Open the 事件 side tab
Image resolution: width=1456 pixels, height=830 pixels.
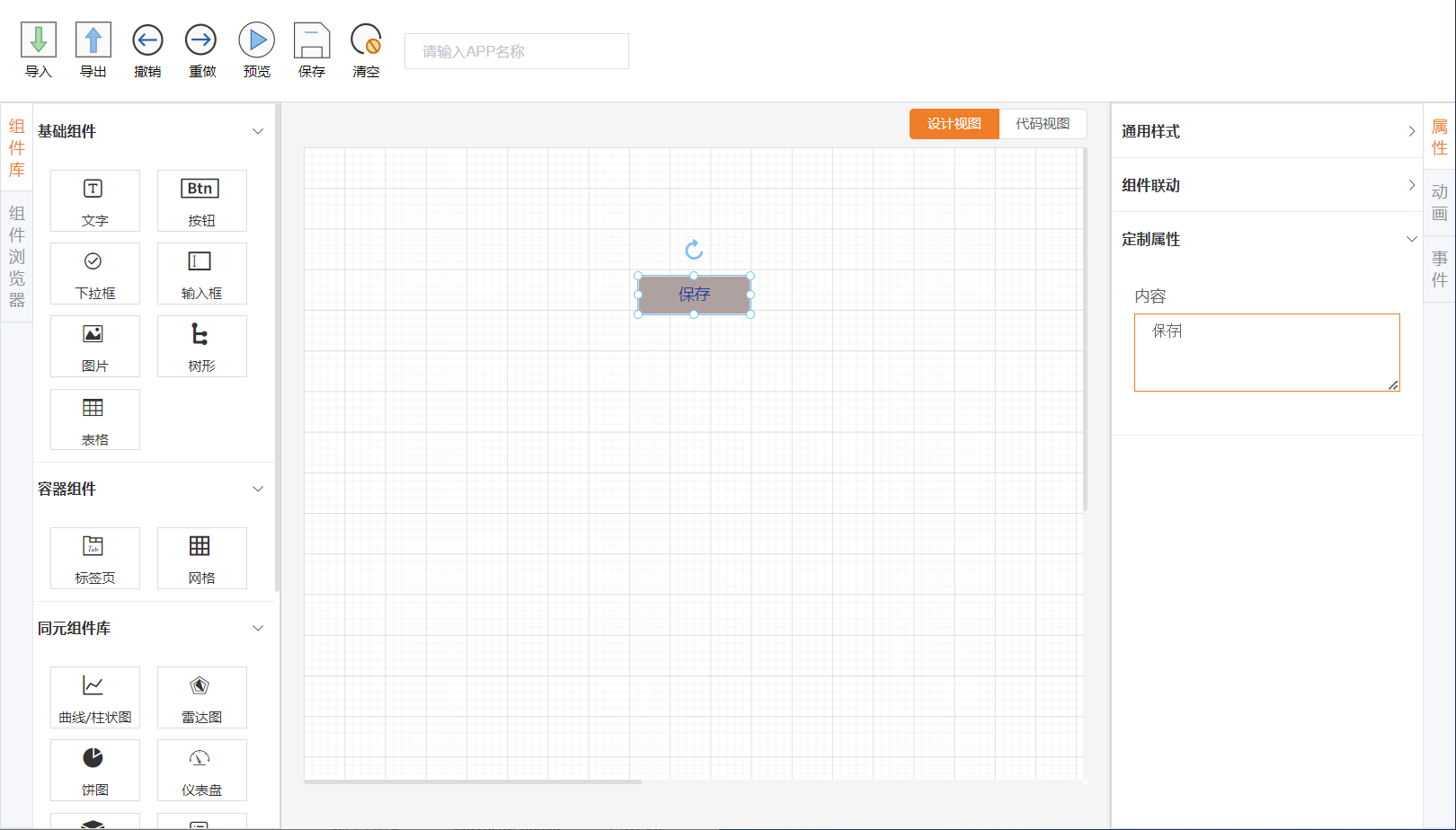coord(1440,269)
